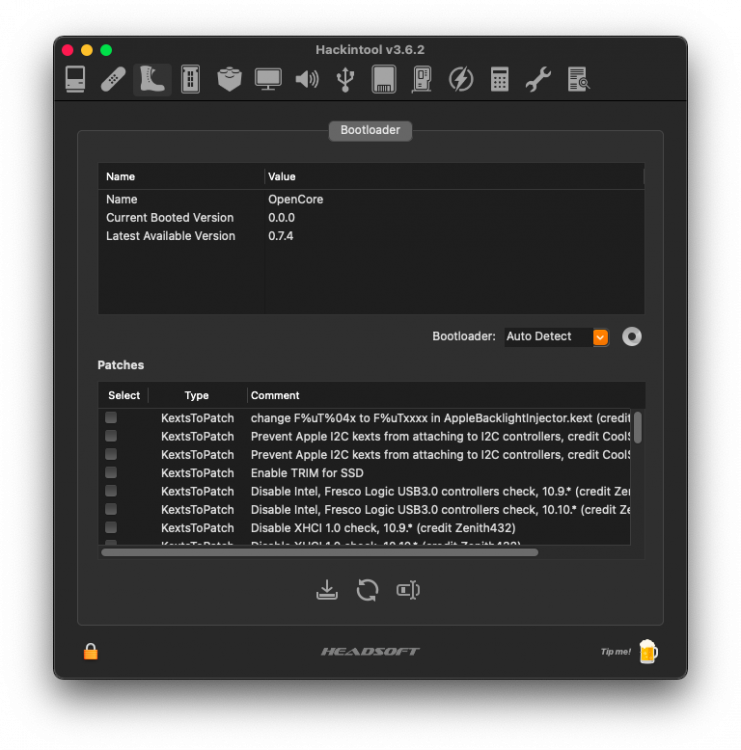Check the Enable TRIM for SSD checkbox
The image size is (741, 750).
(x=111, y=473)
